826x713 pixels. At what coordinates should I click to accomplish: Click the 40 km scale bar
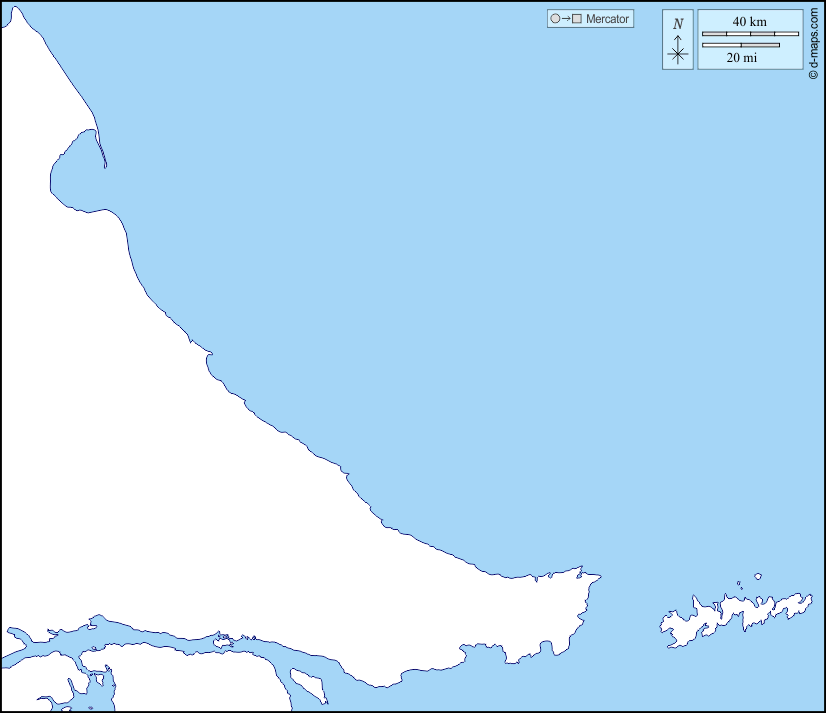(x=750, y=34)
